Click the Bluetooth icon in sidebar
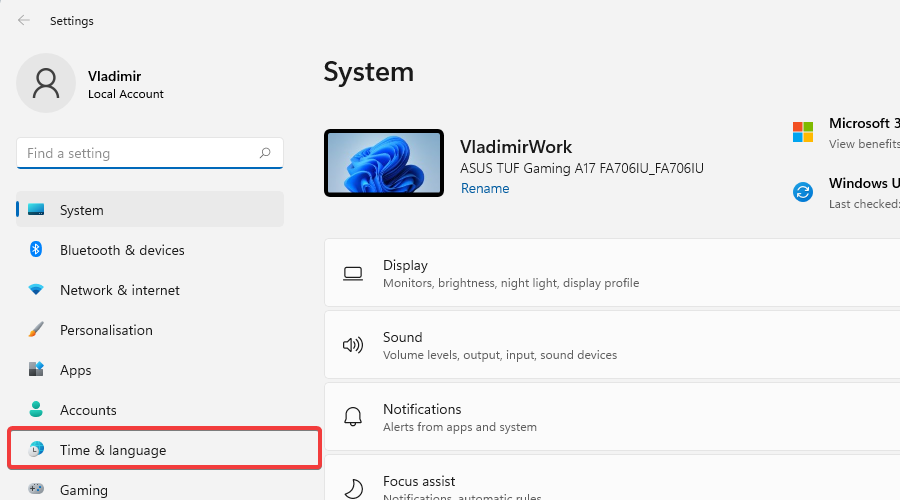 pyautogui.click(x=36, y=250)
